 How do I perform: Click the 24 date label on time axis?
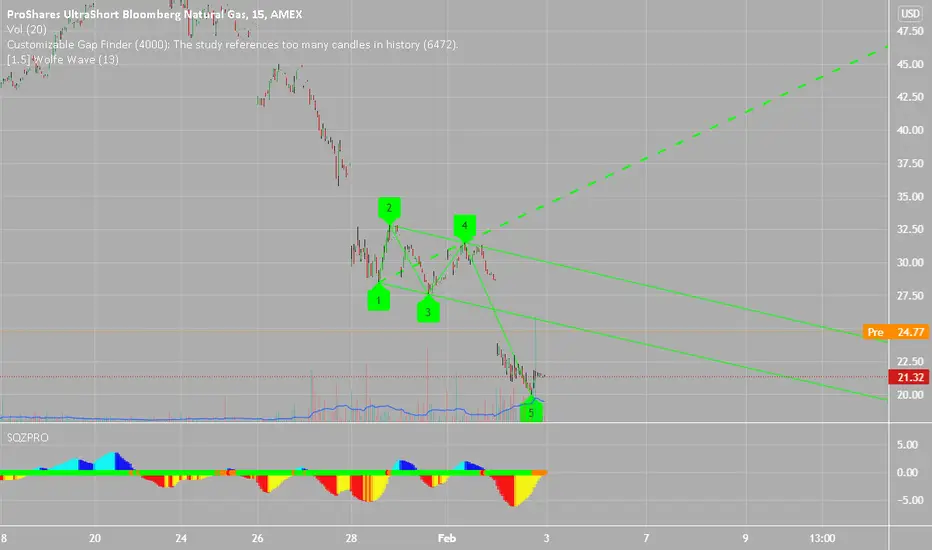pos(181,538)
